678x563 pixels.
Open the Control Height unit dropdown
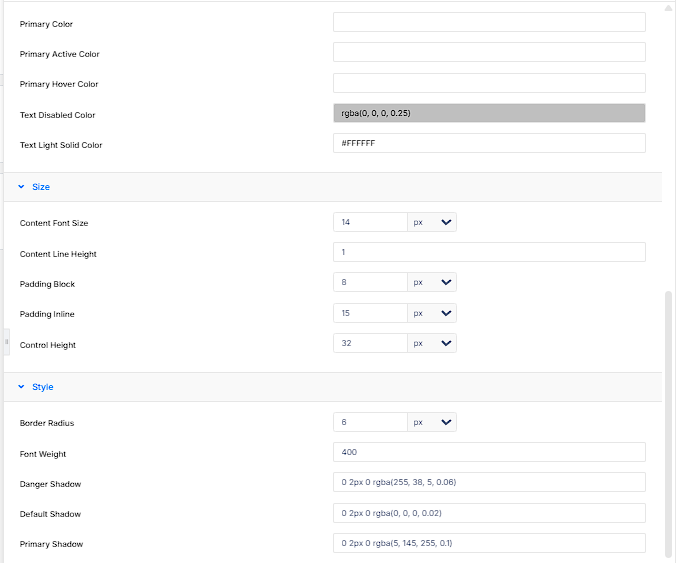coord(432,343)
